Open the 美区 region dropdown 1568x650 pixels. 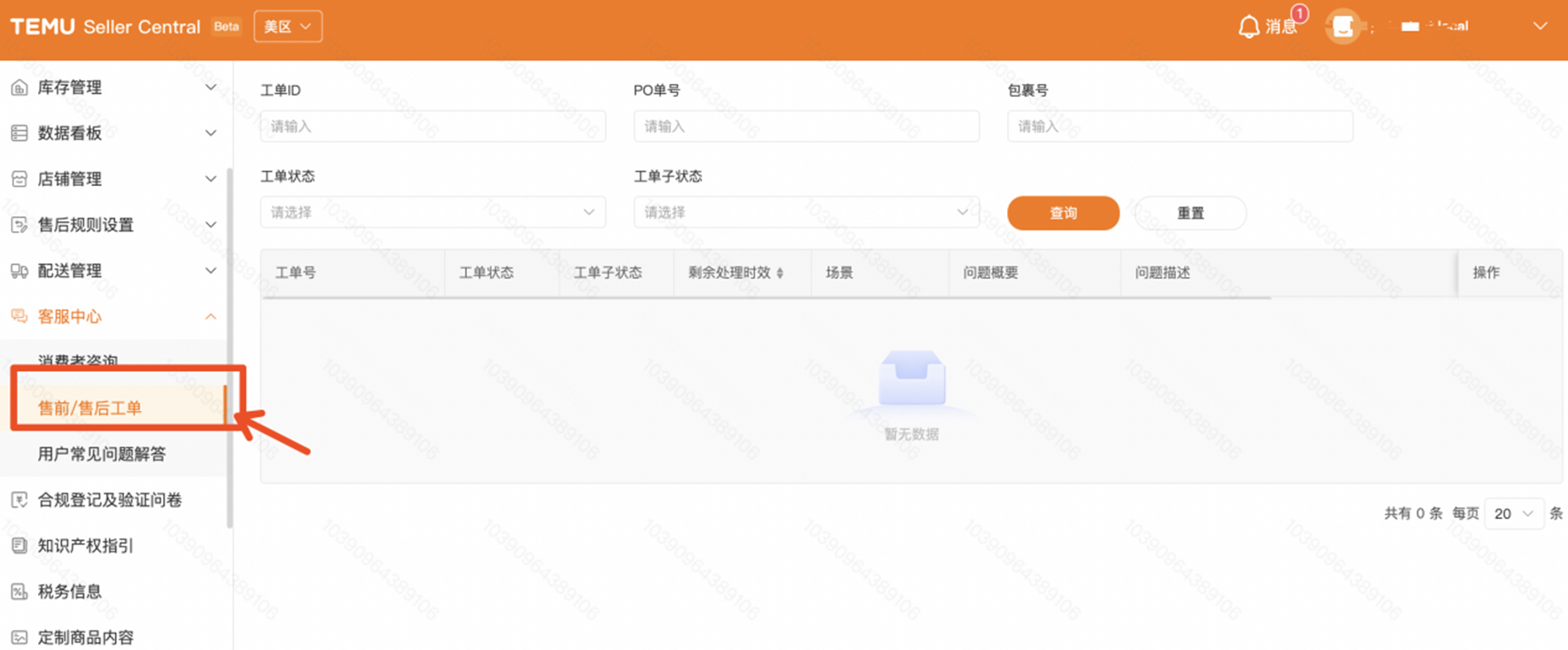288,26
